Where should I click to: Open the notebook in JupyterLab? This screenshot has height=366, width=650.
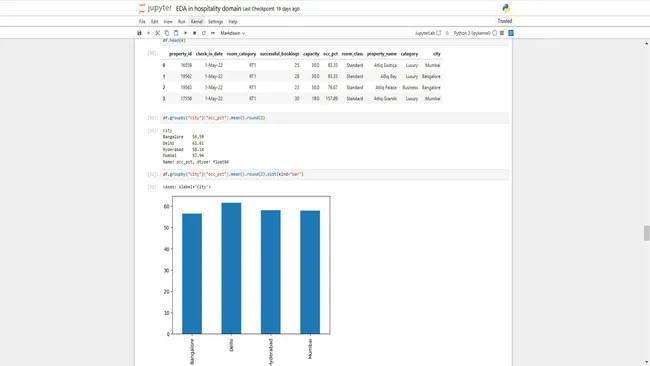point(428,33)
